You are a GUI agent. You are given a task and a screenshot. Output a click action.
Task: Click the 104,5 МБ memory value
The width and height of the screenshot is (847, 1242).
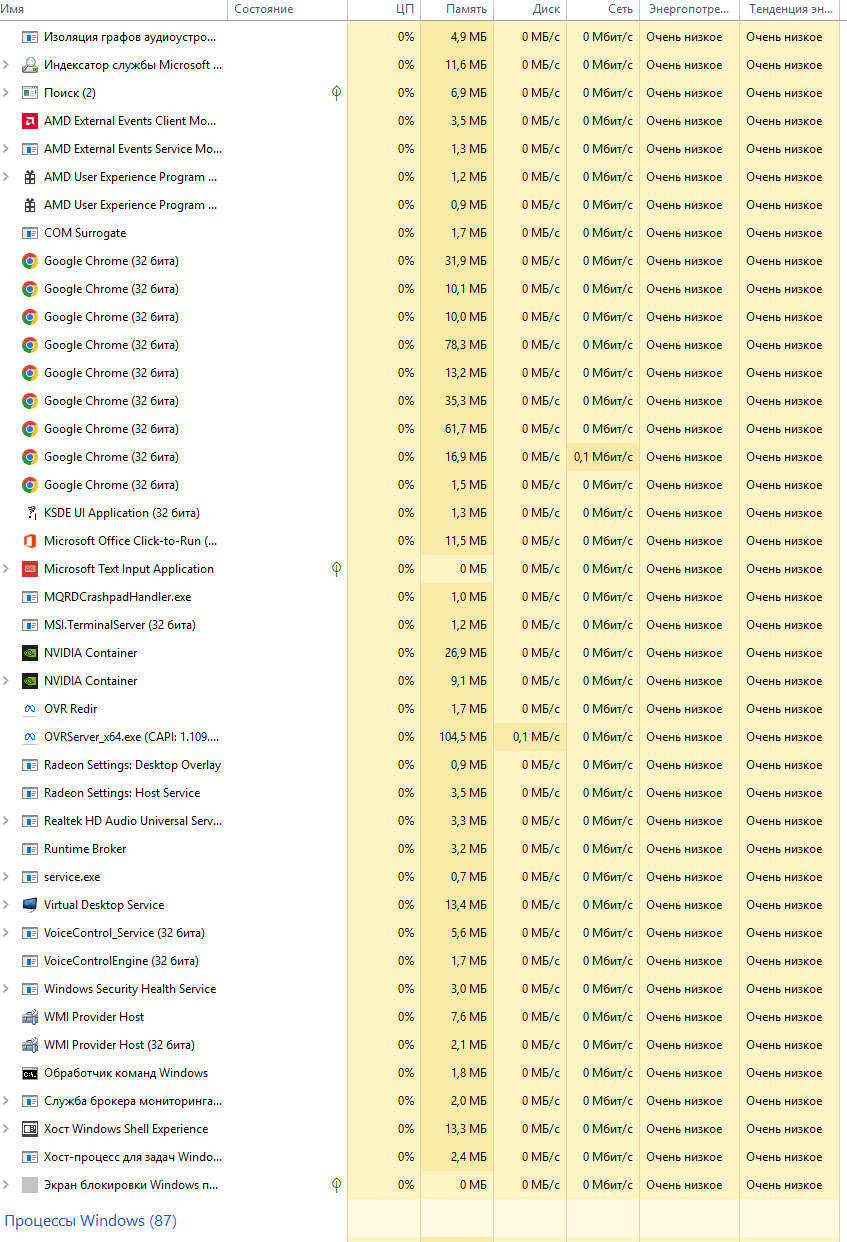462,737
